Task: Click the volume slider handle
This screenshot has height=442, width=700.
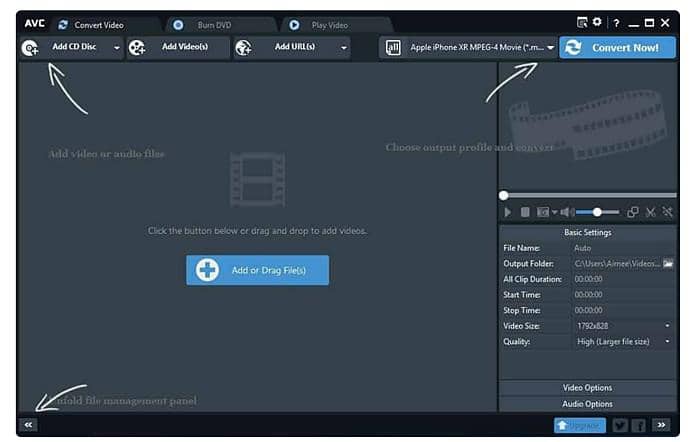Action: pyautogui.click(x=598, y=212)
